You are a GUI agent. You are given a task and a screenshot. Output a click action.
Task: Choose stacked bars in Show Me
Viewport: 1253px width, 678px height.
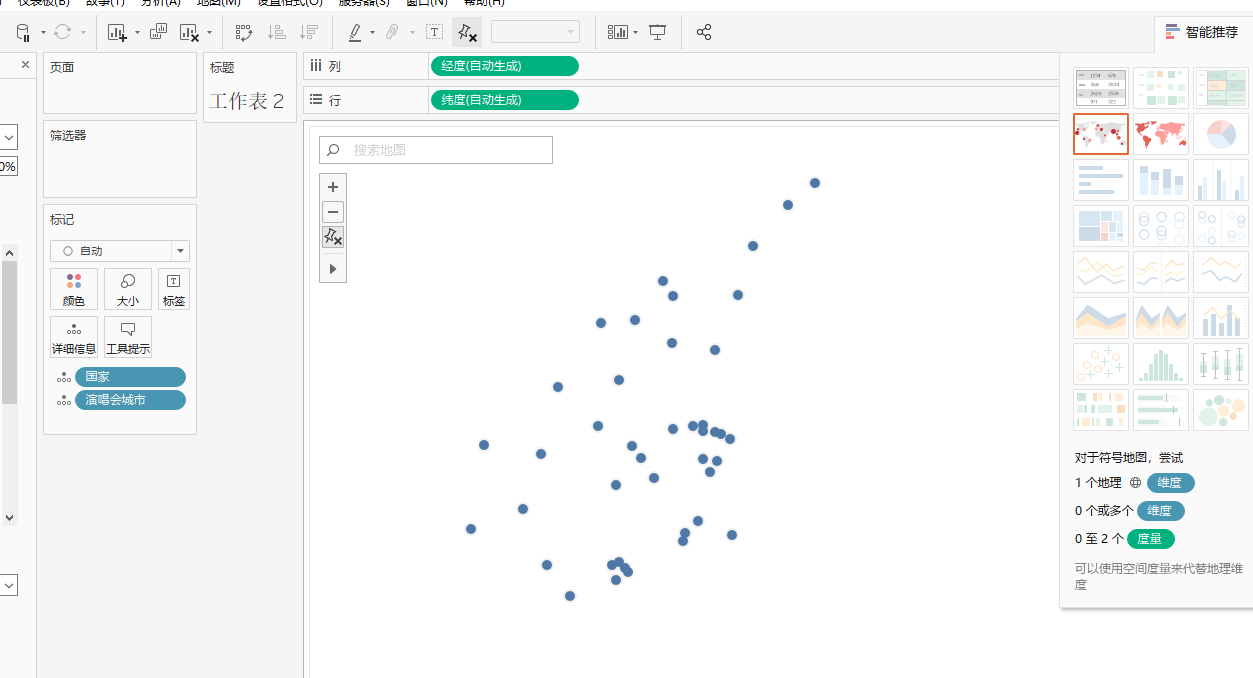[x=1161, y=180]
